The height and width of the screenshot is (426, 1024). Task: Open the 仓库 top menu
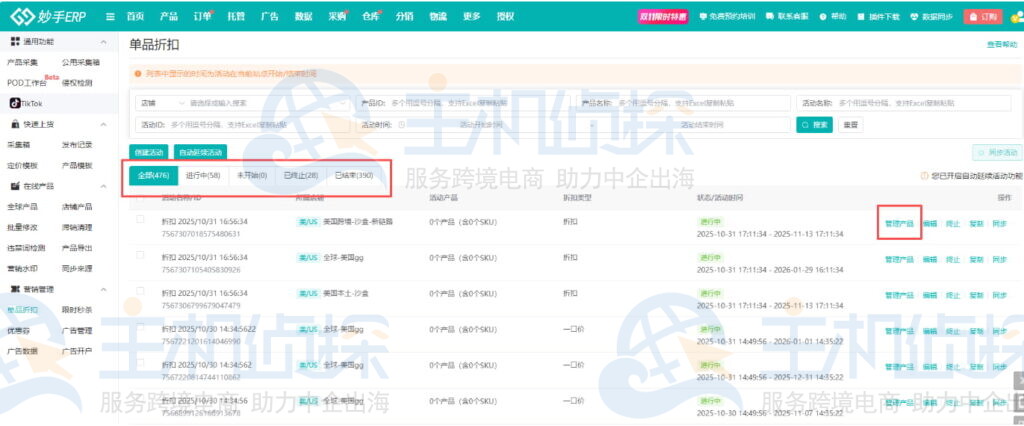(371, 17)
